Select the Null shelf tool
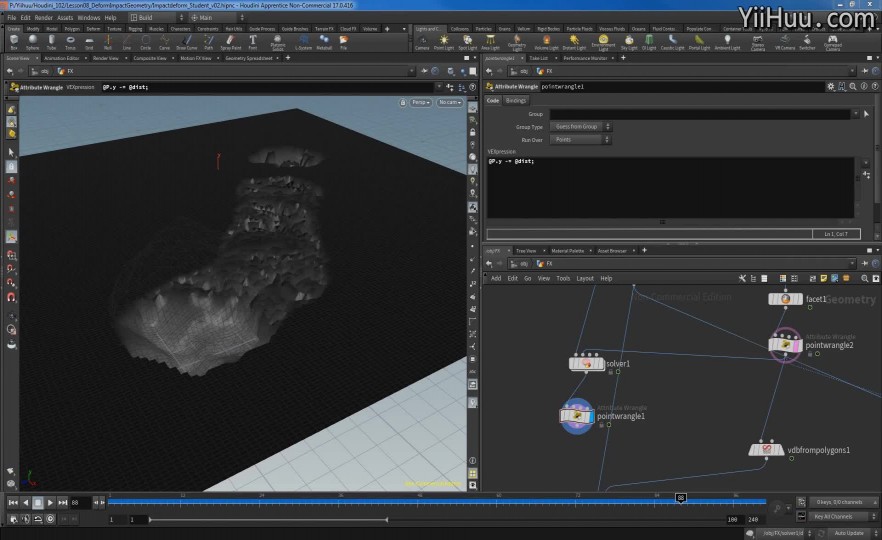This screenshot has height=540, width=882. [x=108, y=42]
